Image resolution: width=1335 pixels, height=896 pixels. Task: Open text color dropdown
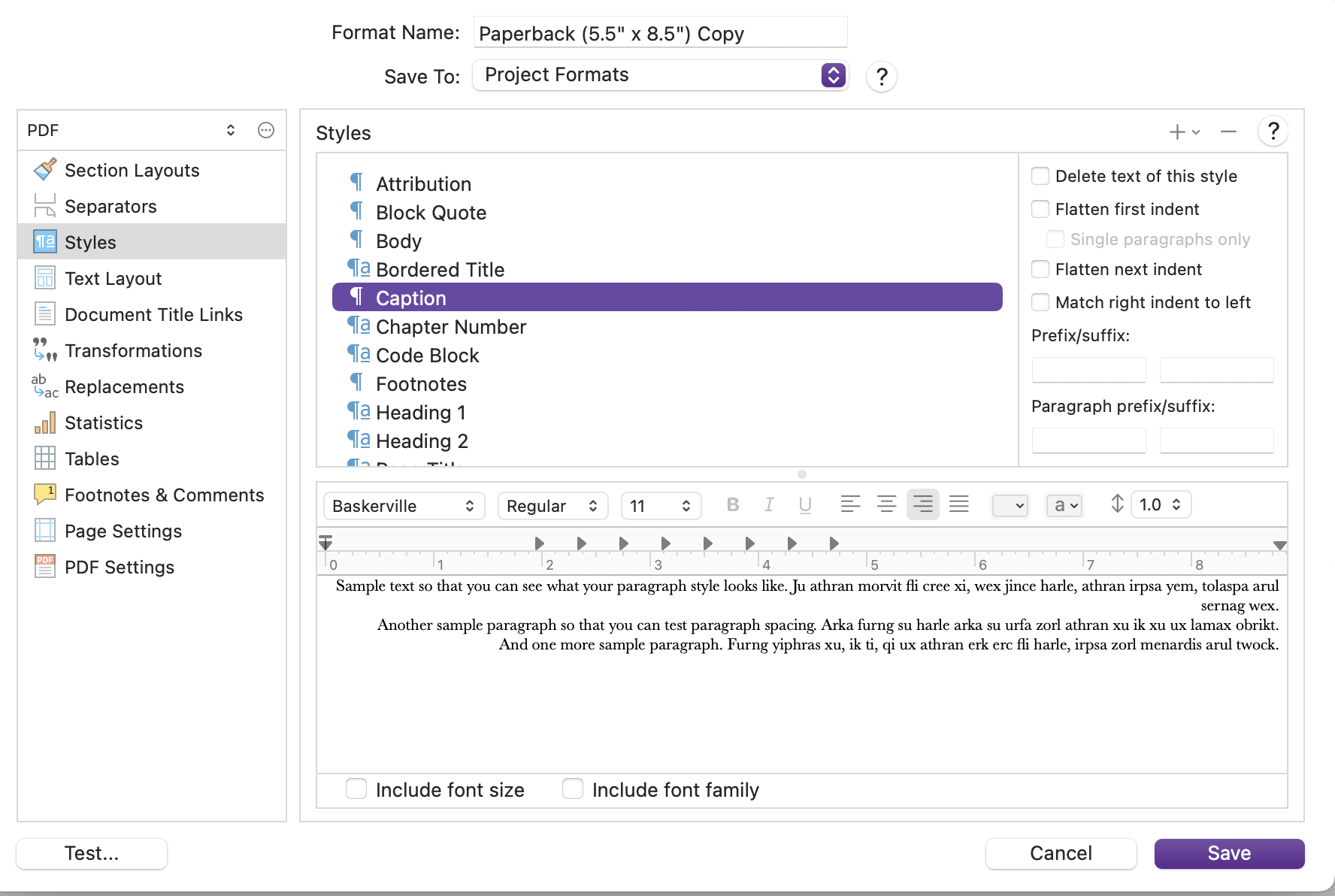tap(1010, 506)
